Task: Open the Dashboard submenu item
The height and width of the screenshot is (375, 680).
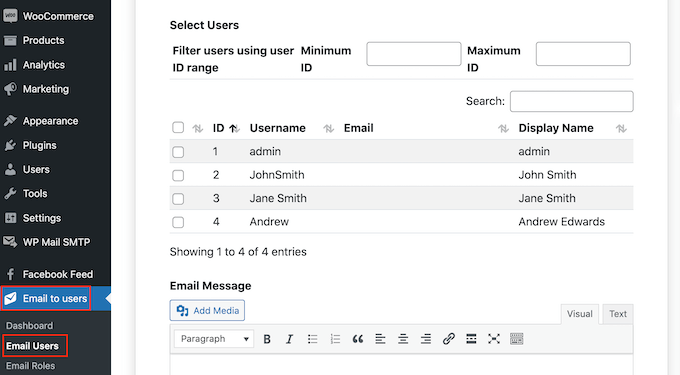Action: click(x=29, y=326)
